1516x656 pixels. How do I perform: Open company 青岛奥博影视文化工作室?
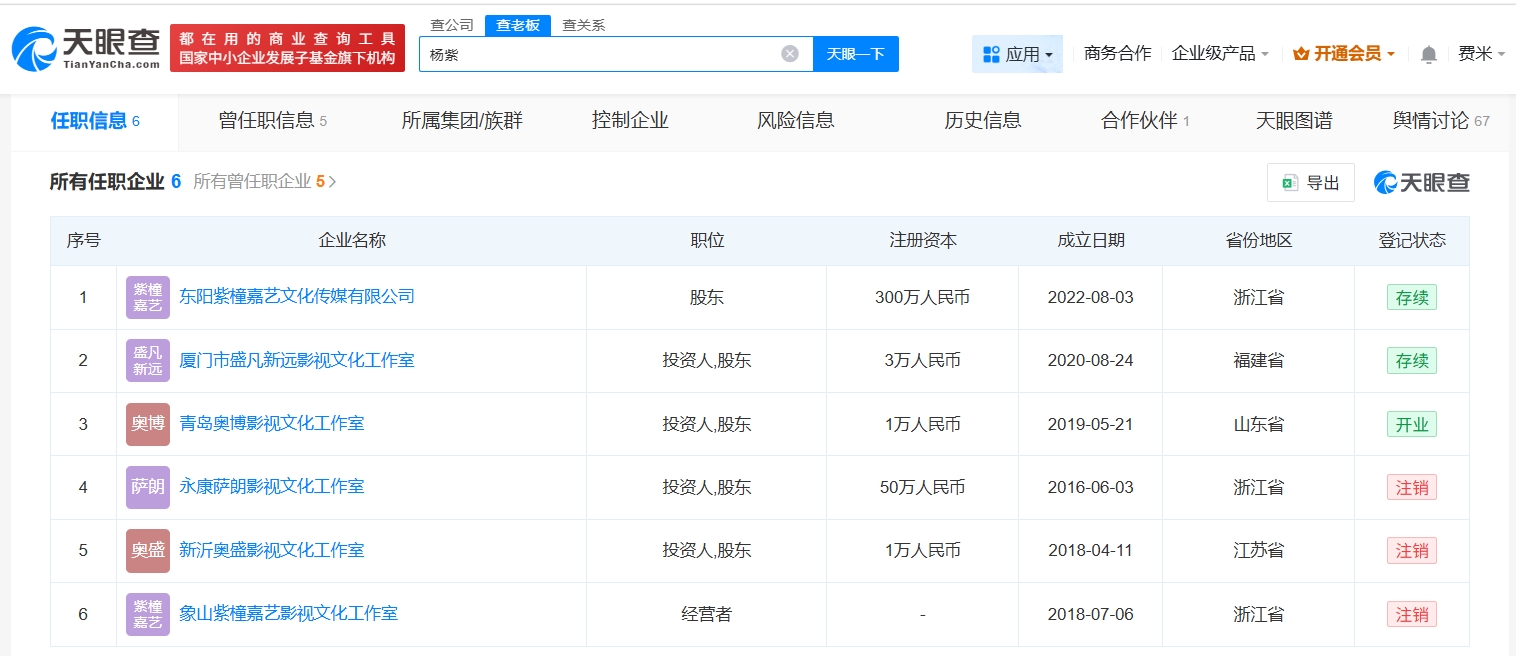[272, 424]
